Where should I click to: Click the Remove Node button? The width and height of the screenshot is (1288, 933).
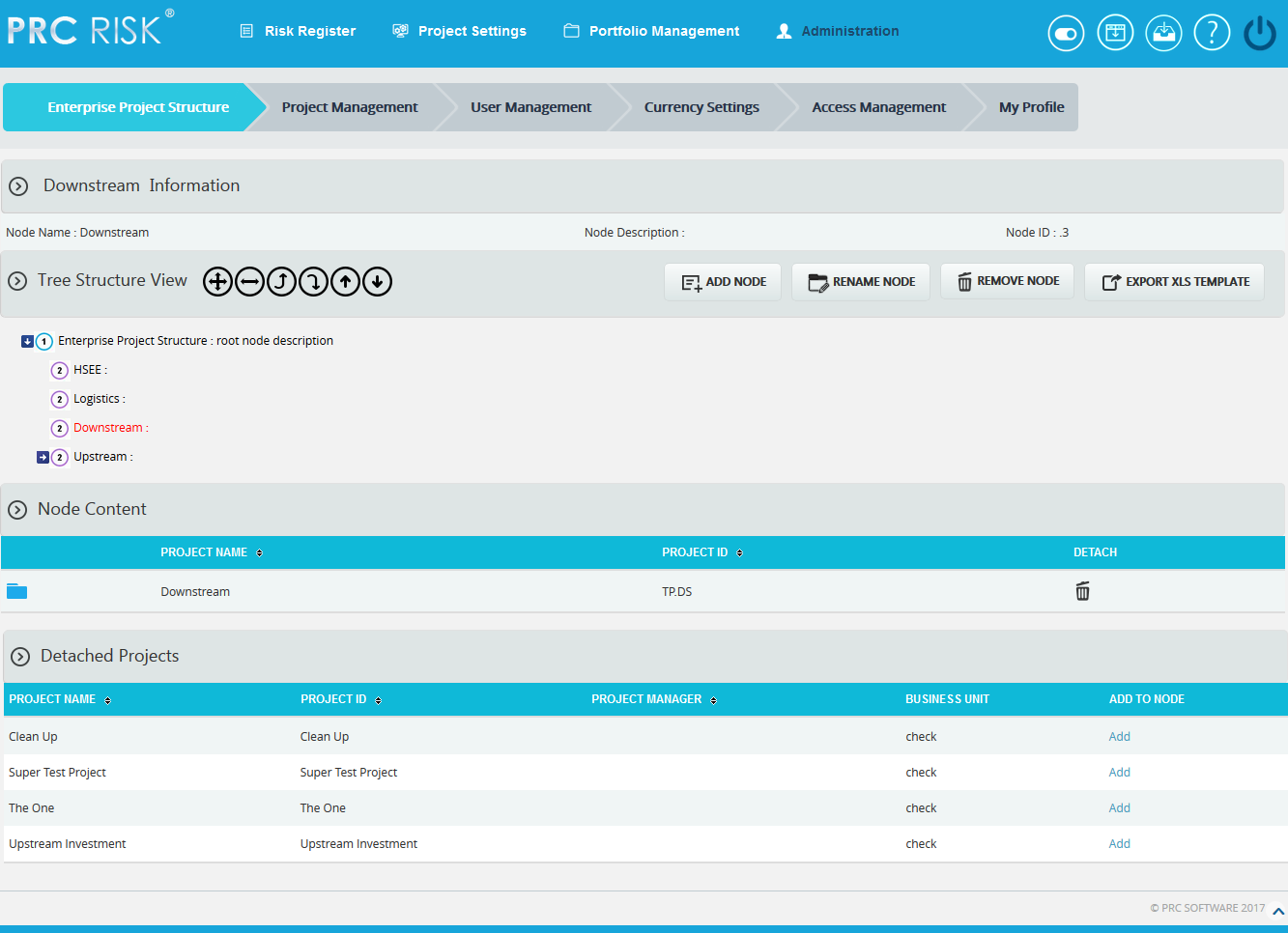pyautogui.click(x=1007, y=281)
